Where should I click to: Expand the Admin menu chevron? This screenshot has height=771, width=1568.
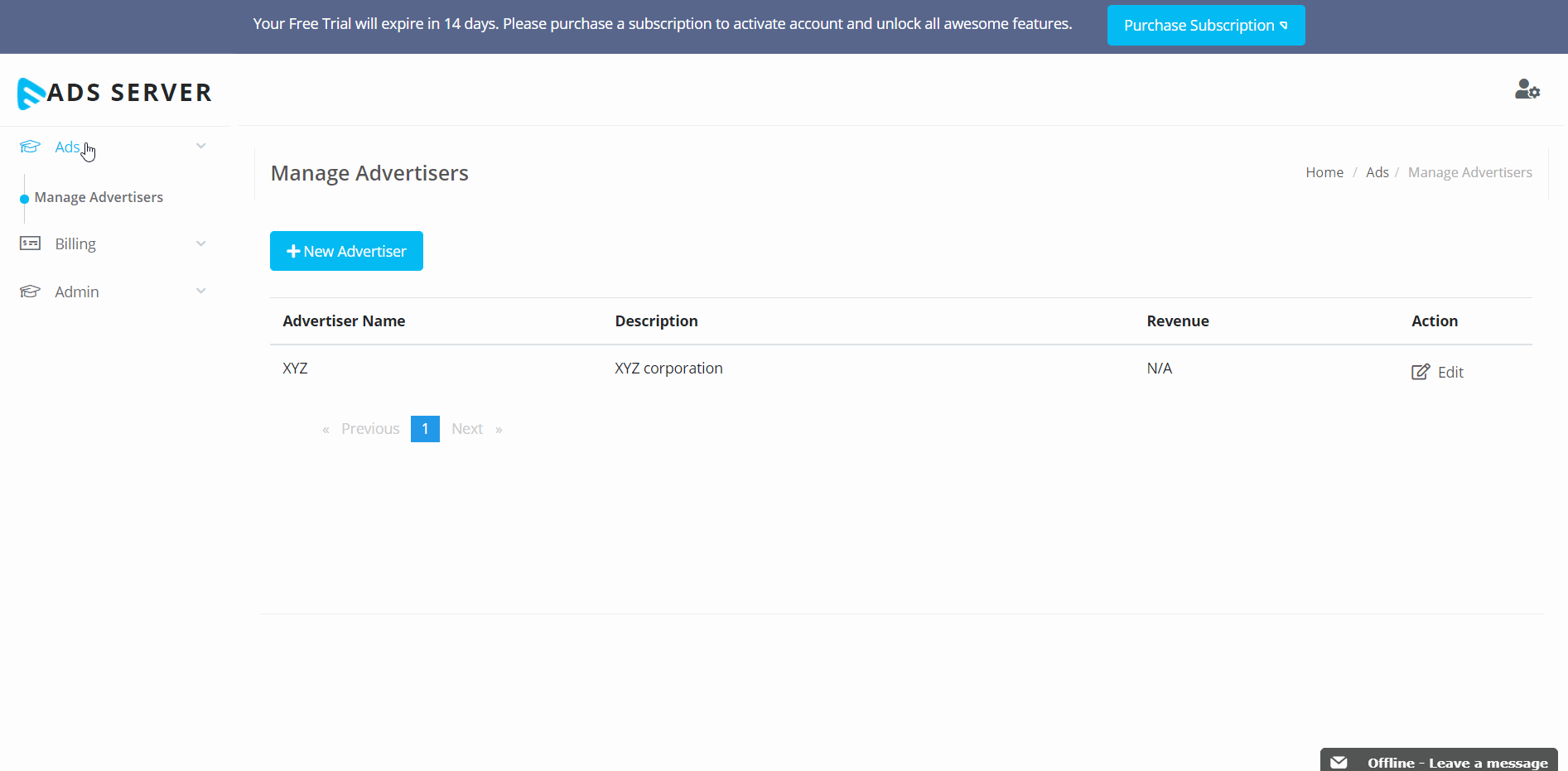(200, 292)
